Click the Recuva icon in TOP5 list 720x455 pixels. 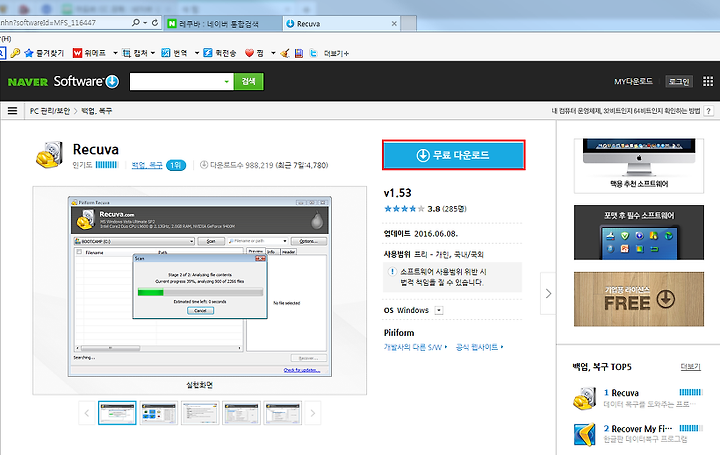tap(585, 398)
